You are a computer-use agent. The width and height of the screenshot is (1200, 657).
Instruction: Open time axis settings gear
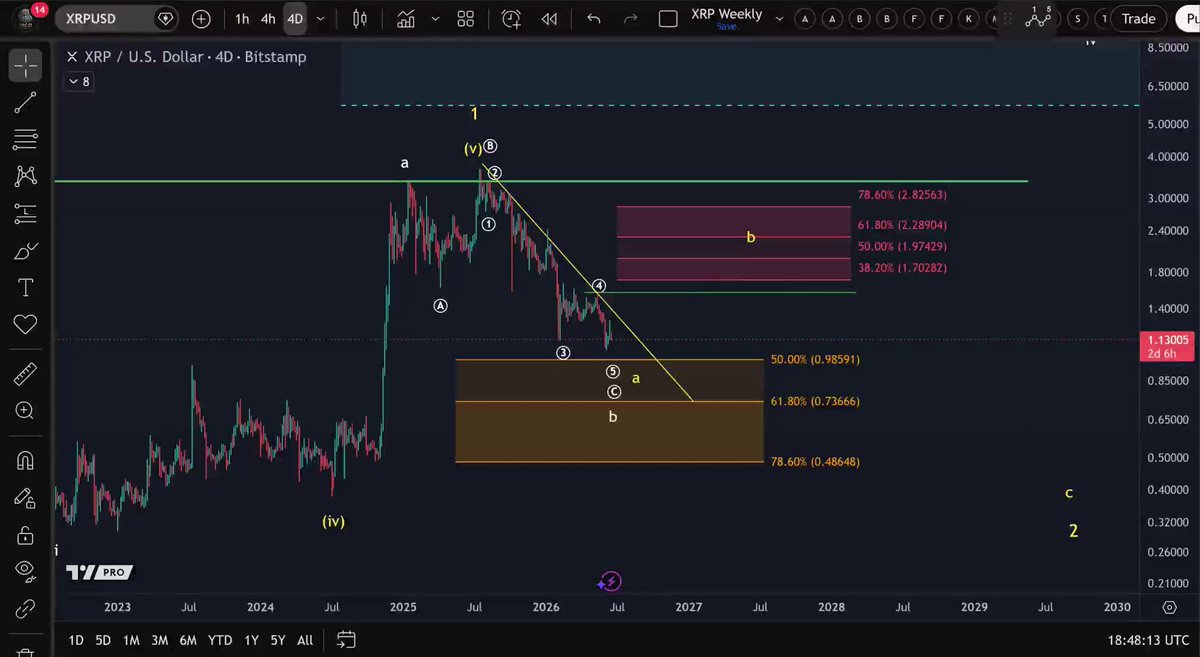(1169, 607)
